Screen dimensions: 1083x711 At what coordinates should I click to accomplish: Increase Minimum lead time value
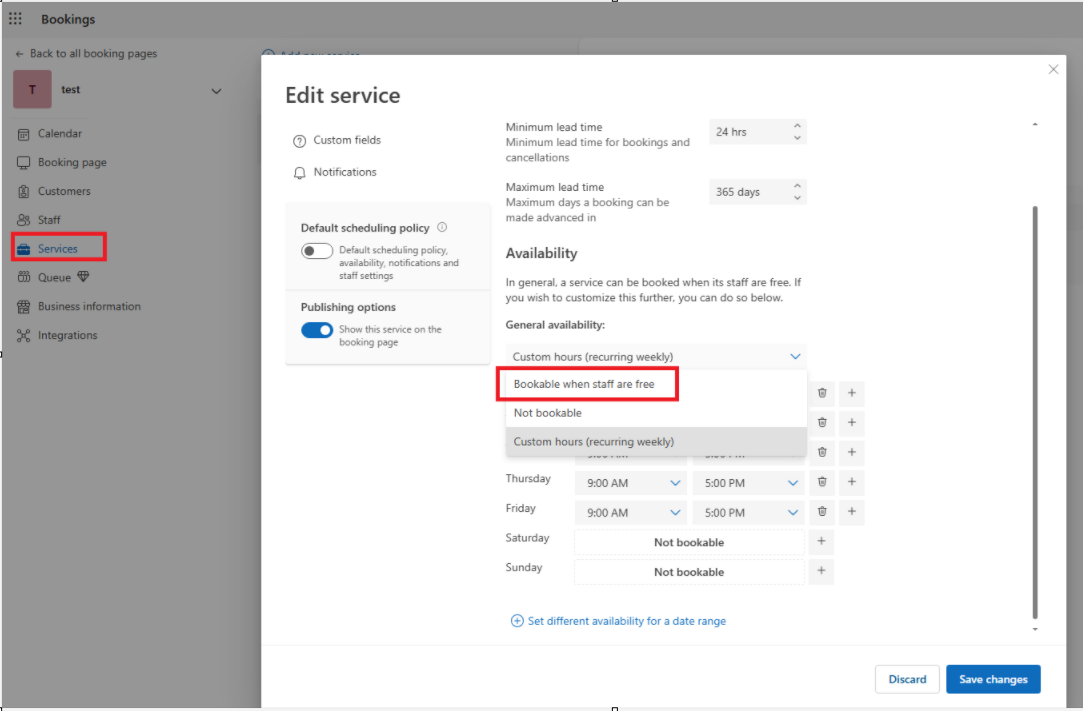pos(797,126)
